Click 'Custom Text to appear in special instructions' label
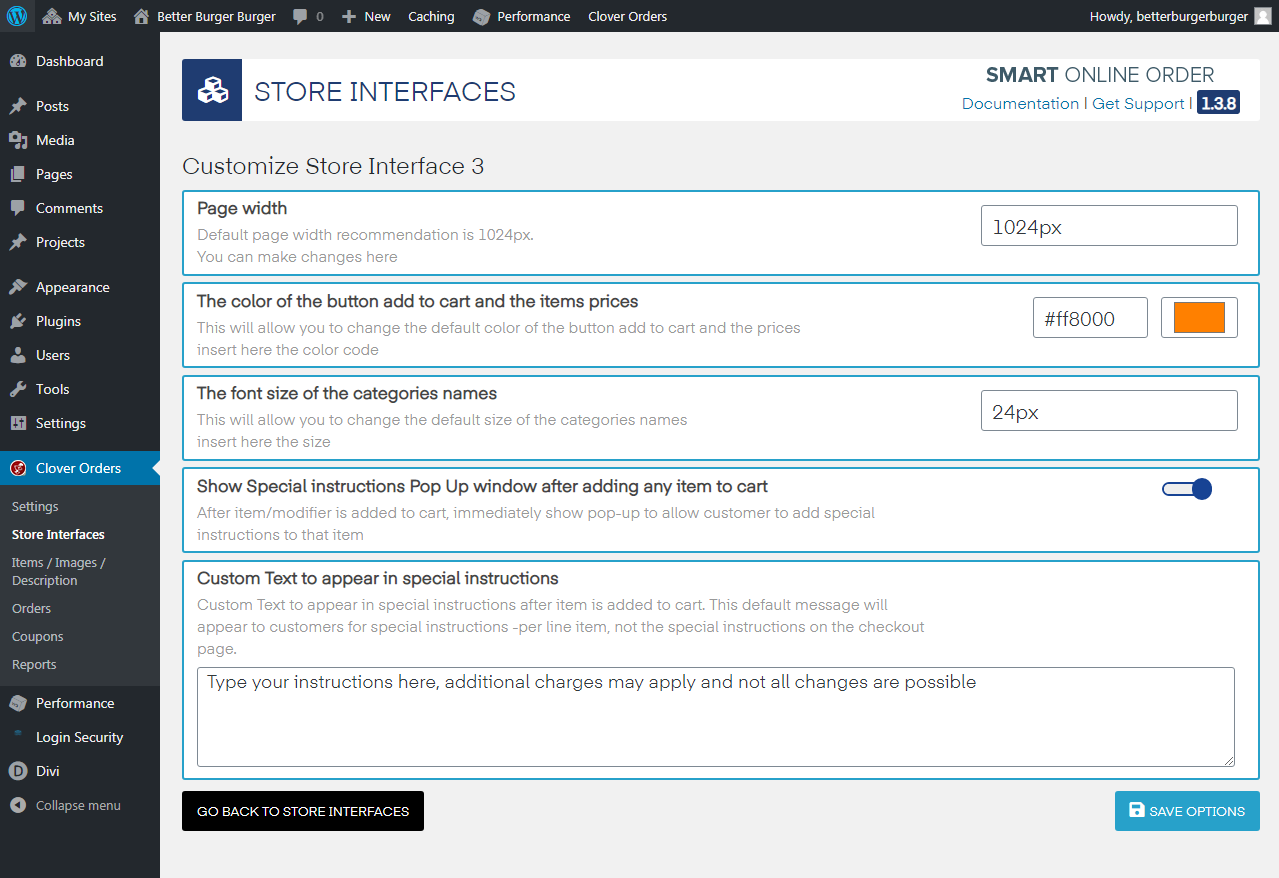 click(378, 578)
